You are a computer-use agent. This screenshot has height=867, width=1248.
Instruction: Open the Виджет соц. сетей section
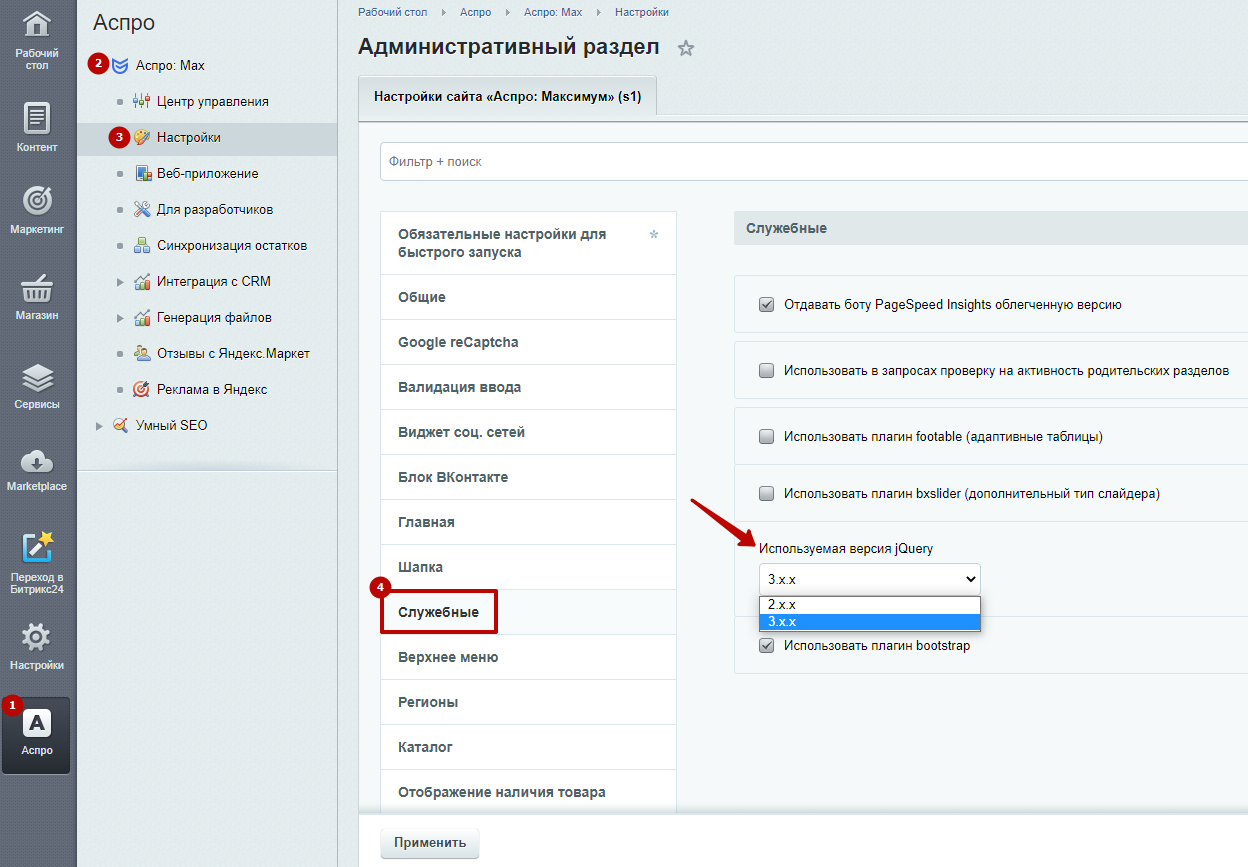tap(528, 432)
